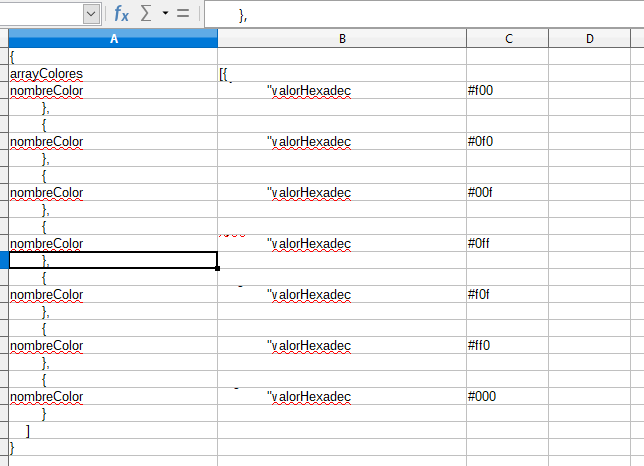Viewport: 644px width, 466px height.
Task: Click the formula input line
Action: (420, 14)
